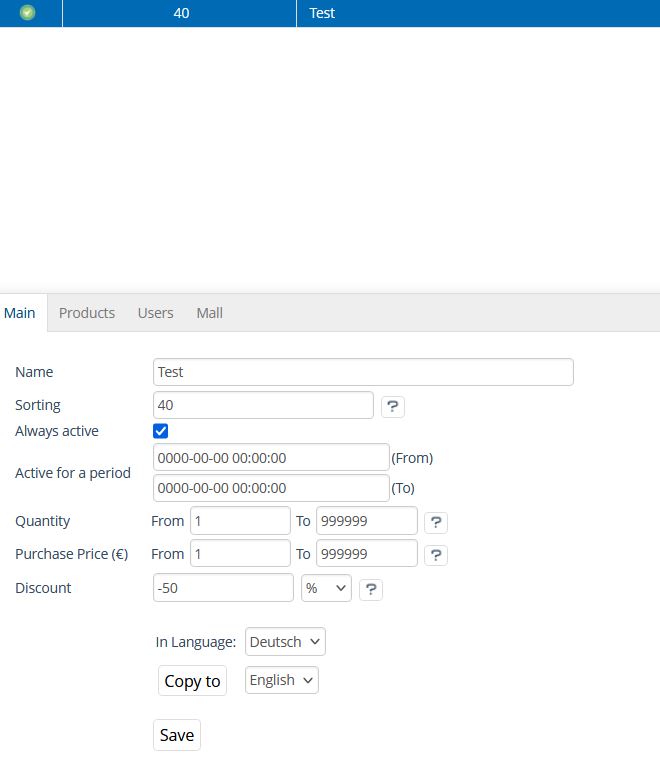The height and width of the screenshot is (780, 660).
Task: Select the Test row in the list
Action: (322, 13)
